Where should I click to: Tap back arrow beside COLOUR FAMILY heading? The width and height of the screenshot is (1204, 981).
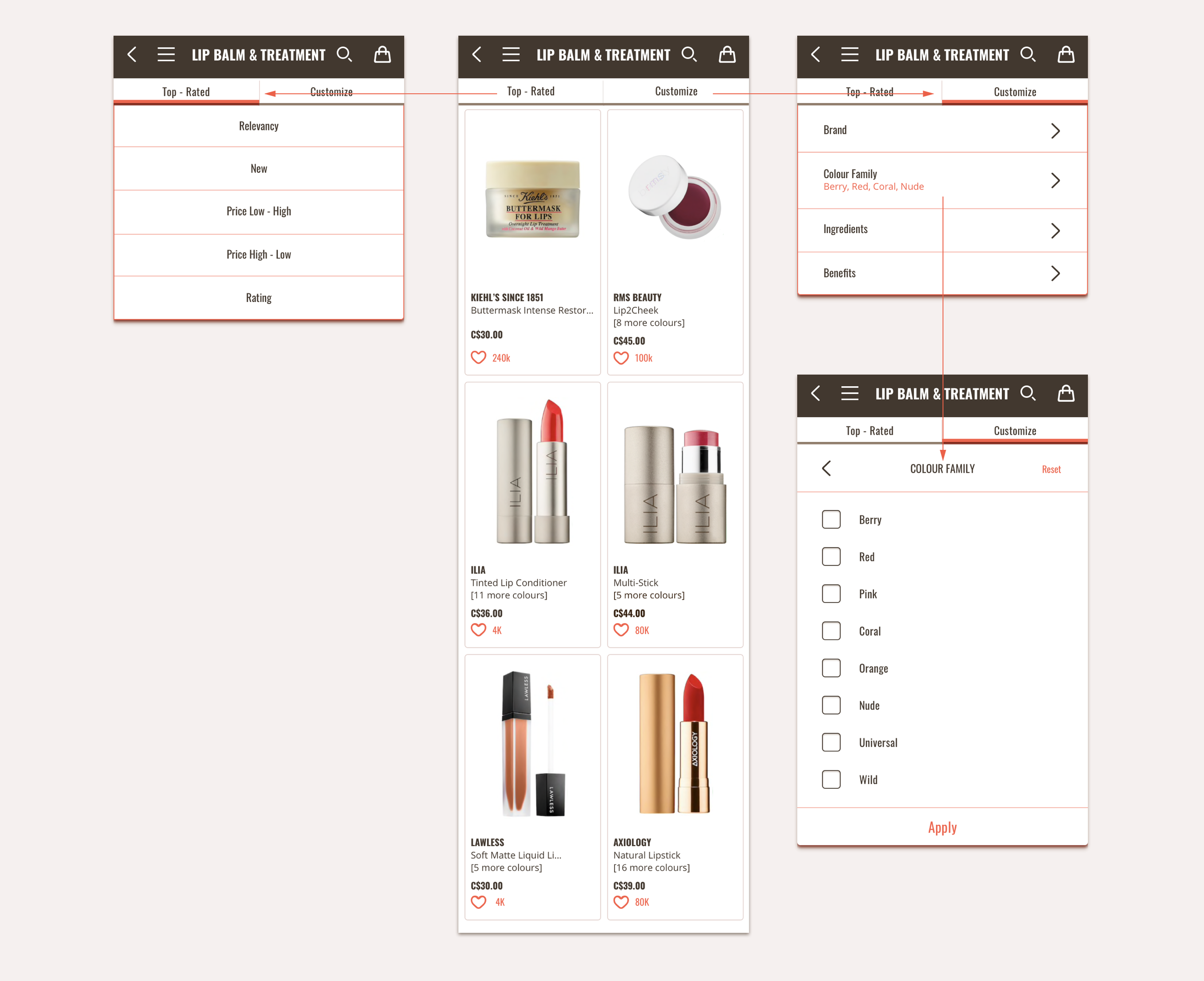coord(826,469)
